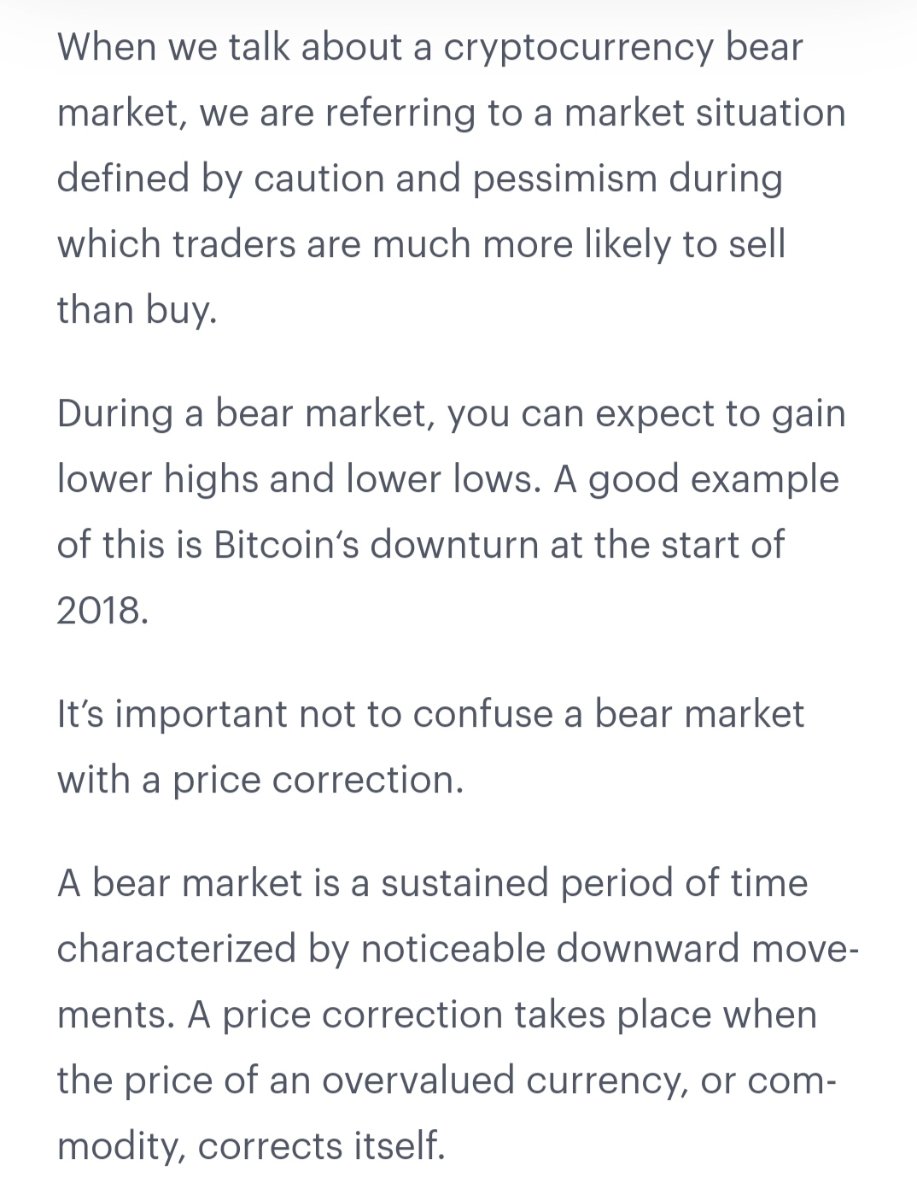Click the paragraph starting "When we talk"
917x1200 pixels.
(x=451, y=179)
